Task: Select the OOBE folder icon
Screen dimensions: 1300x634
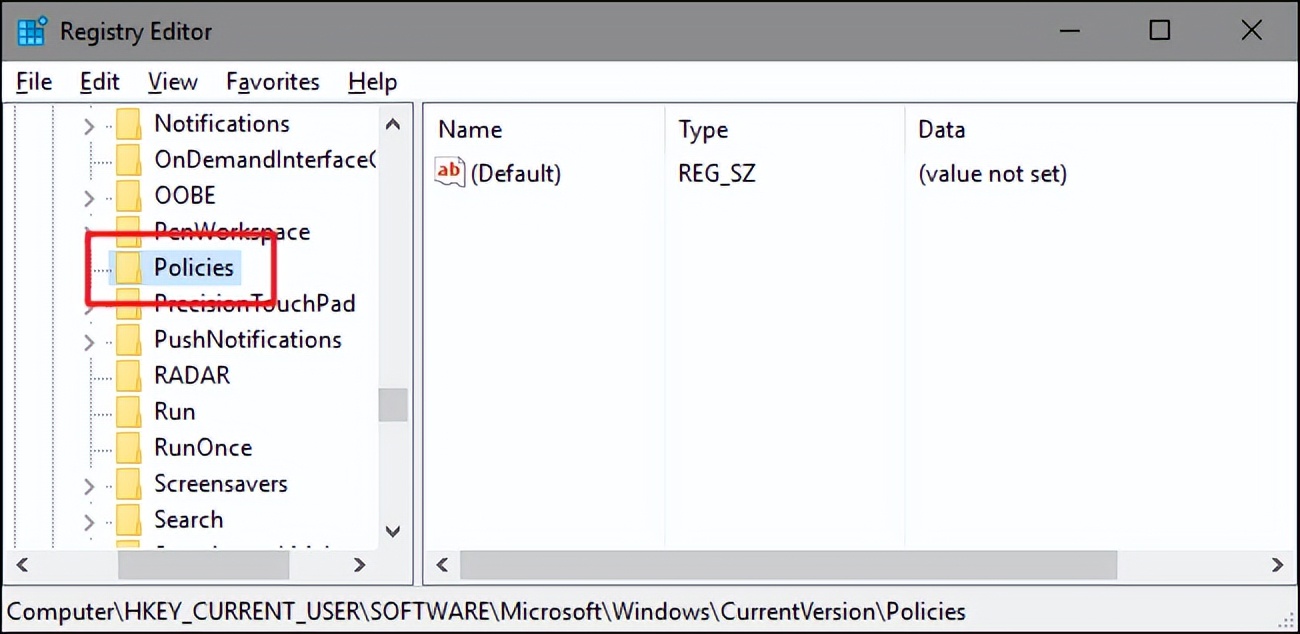Action: pos(127,195)
